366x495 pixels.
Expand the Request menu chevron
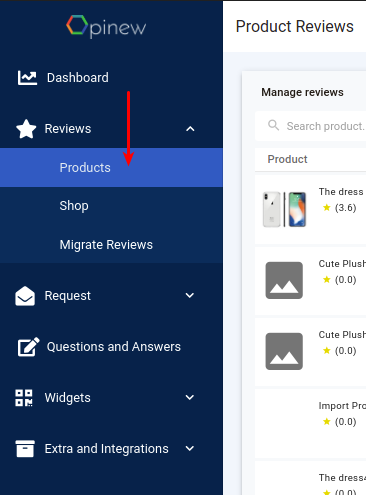190,295
